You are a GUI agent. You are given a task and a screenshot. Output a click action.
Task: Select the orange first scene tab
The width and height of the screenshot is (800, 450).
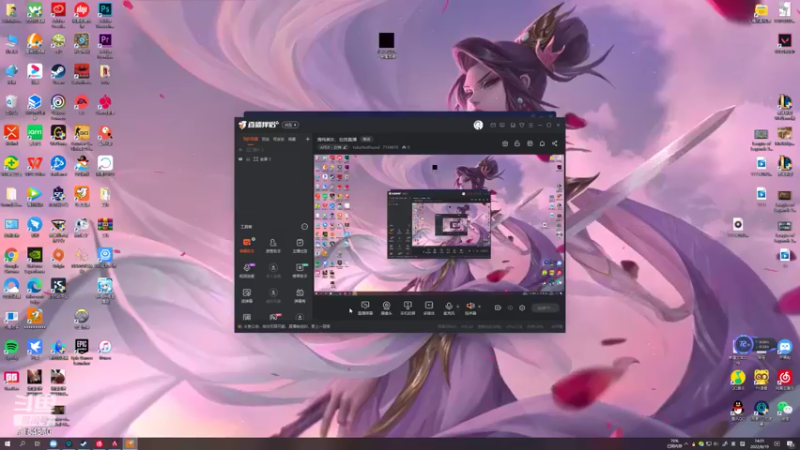[250, 139]
